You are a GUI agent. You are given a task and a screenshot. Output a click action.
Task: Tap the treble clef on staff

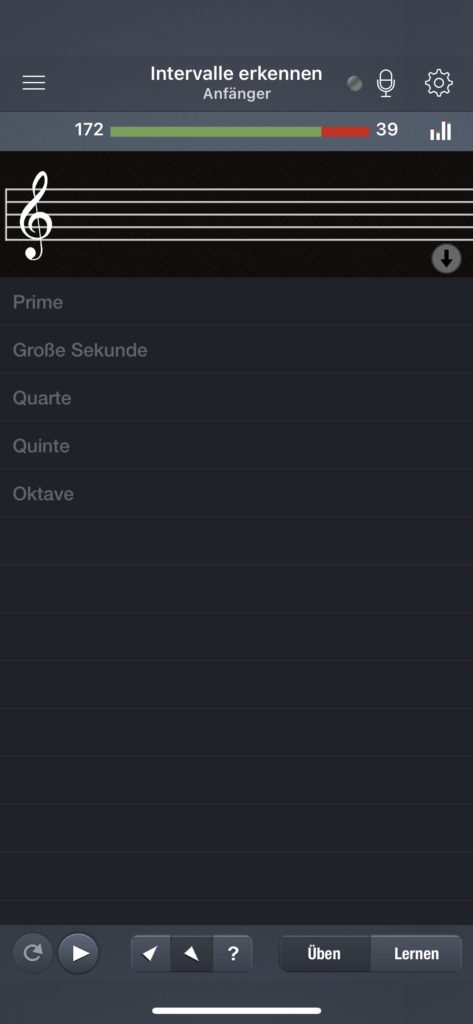click(35, 216)
